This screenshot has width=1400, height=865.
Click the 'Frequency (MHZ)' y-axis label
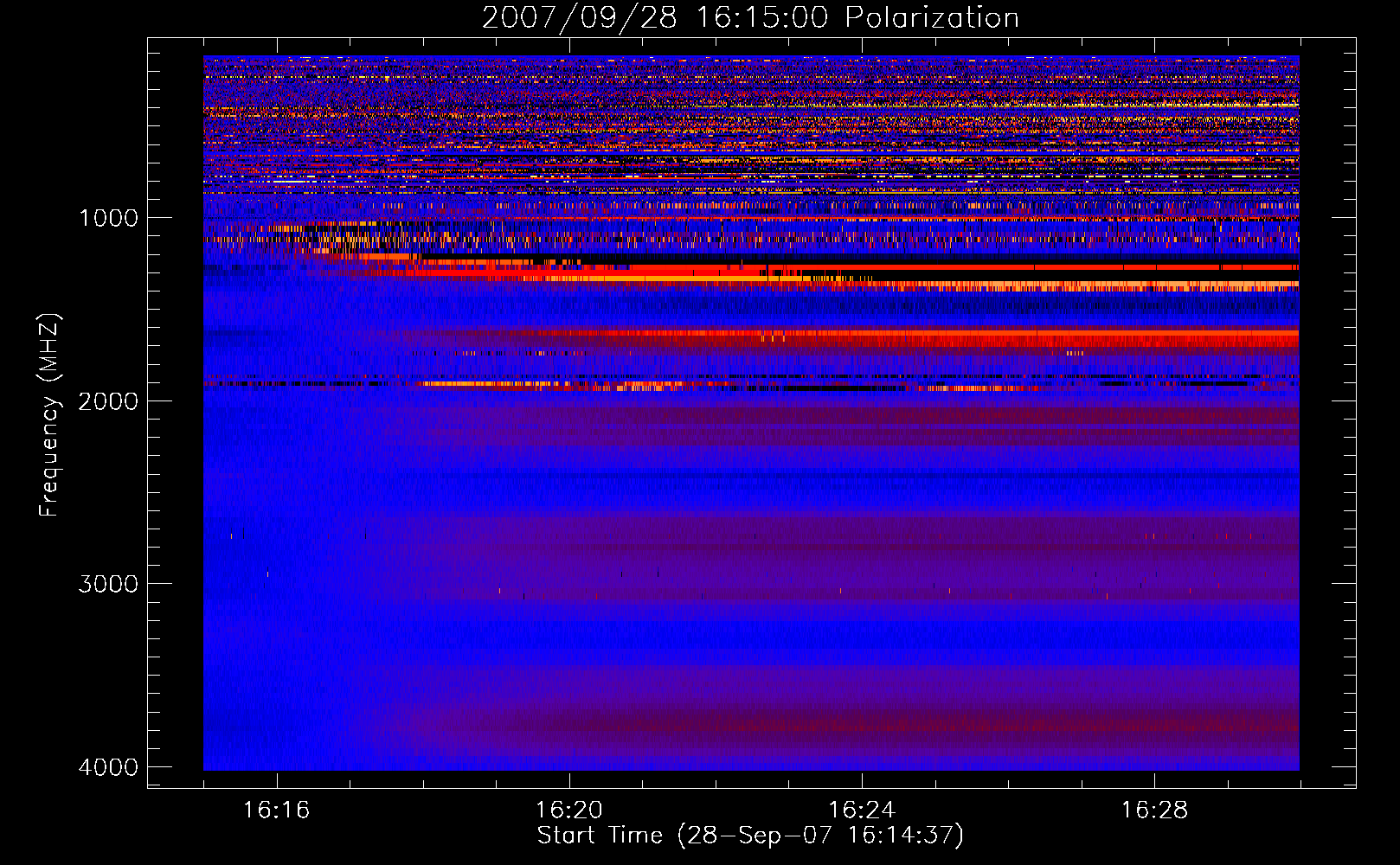click(49, 415)
